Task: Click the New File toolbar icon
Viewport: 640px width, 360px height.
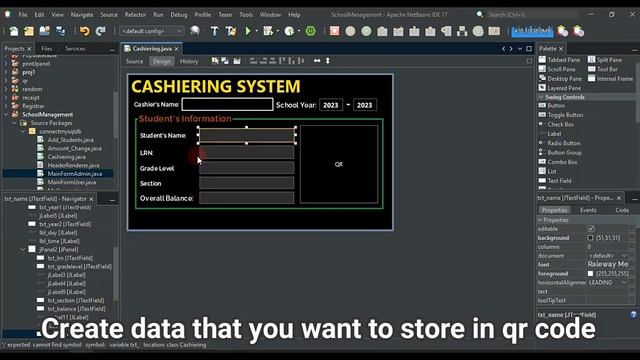Action: (x=13, y=31)
